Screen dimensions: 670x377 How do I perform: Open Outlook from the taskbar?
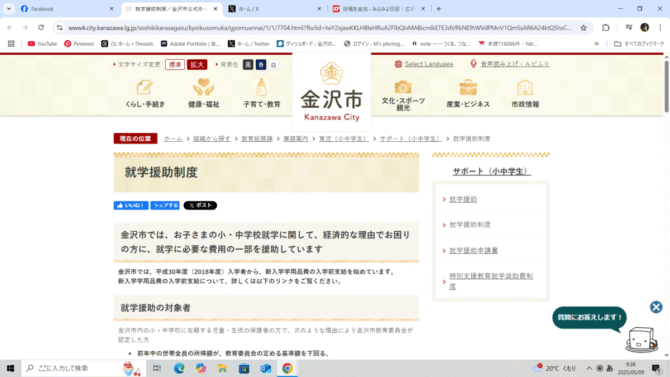265,368
